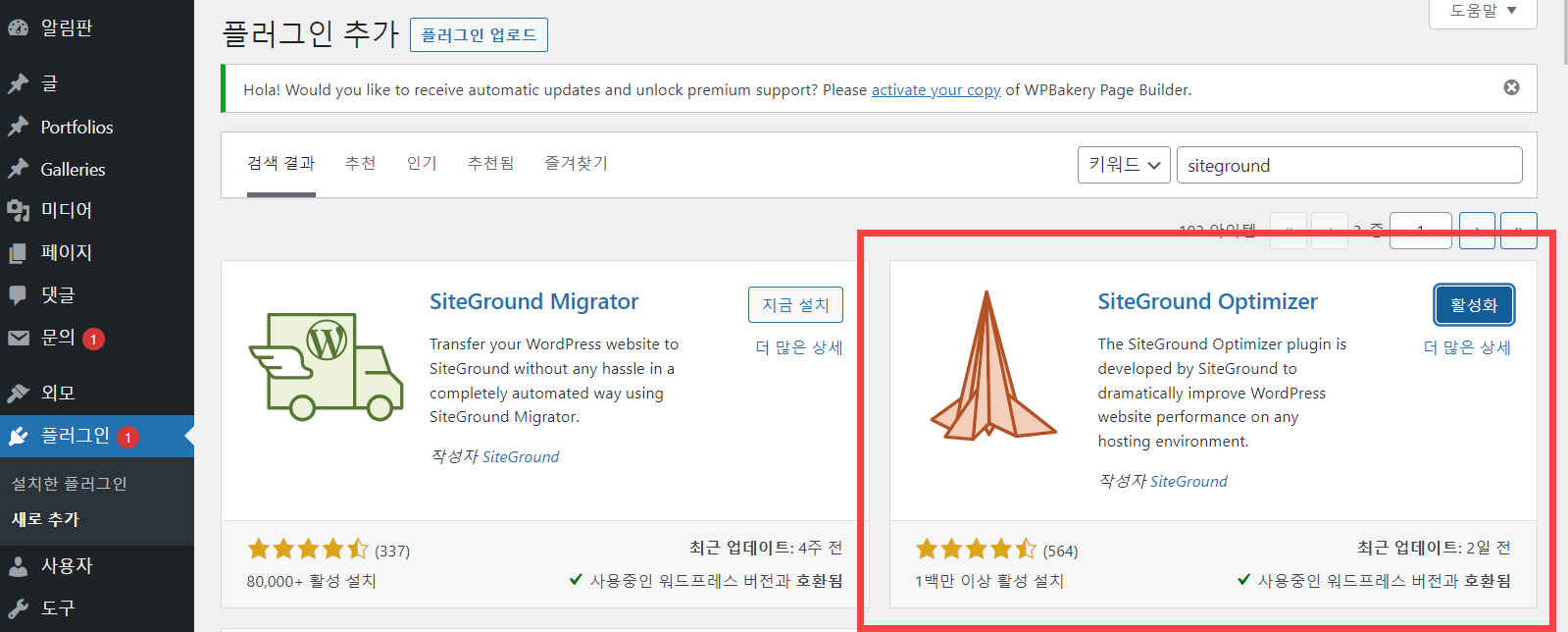Image resolution: width=1568 pixels, height=632 pixels.
Task: Click the 댓글 comments bubble icon
Action: coord(19,294)
